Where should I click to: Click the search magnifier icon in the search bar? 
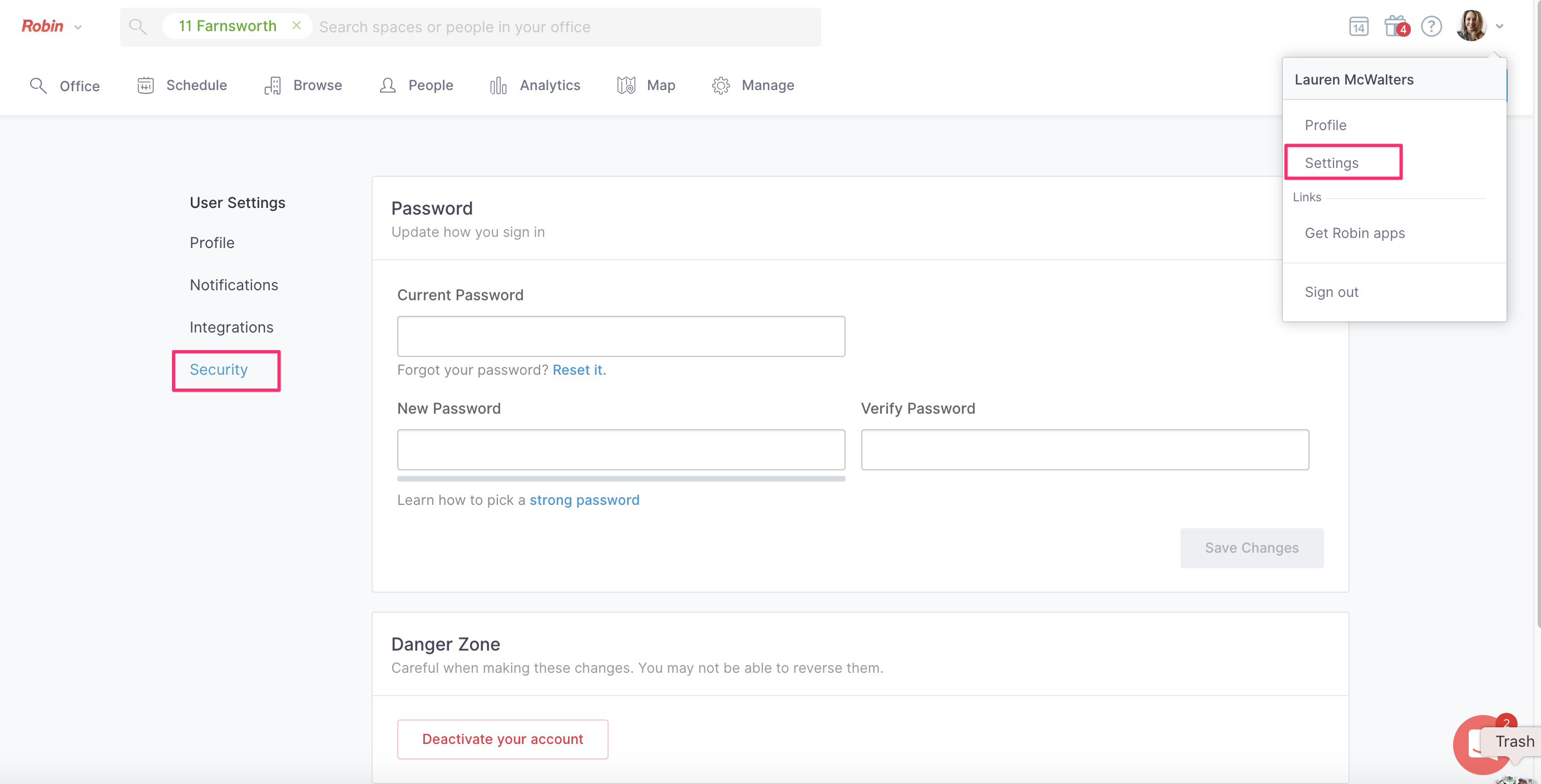coord(137,27)
